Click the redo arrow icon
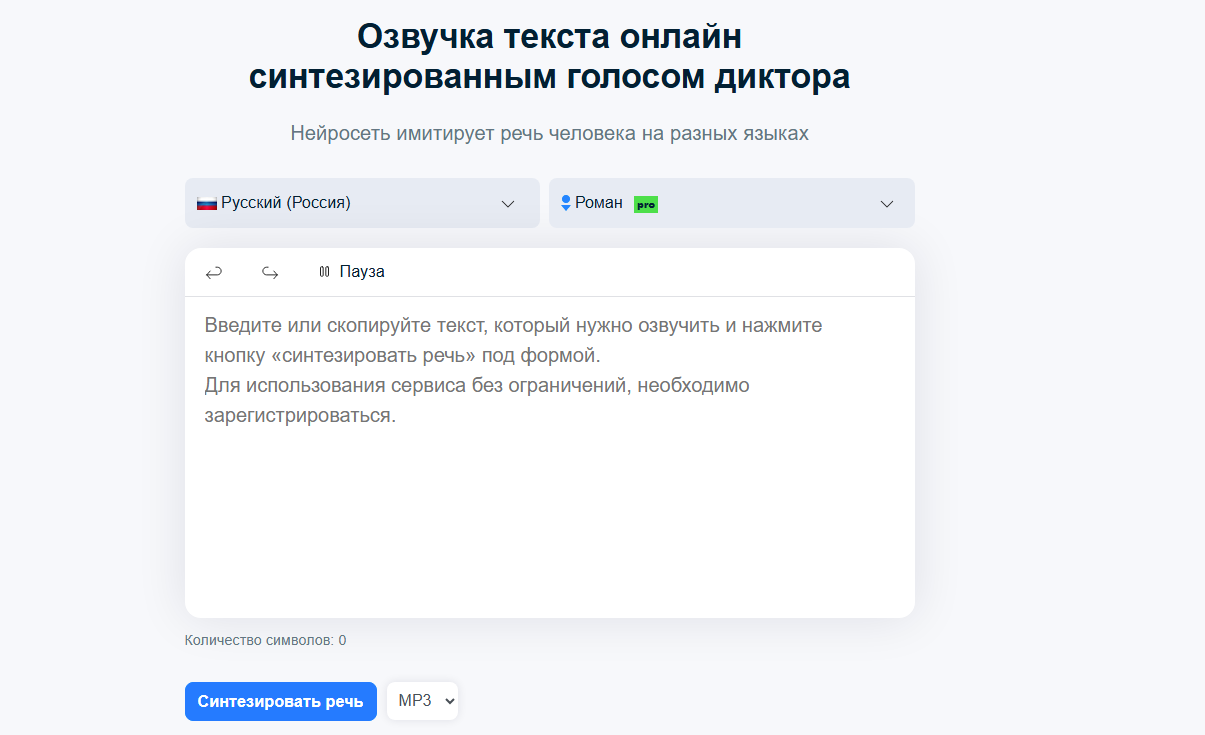 [269, 272]
